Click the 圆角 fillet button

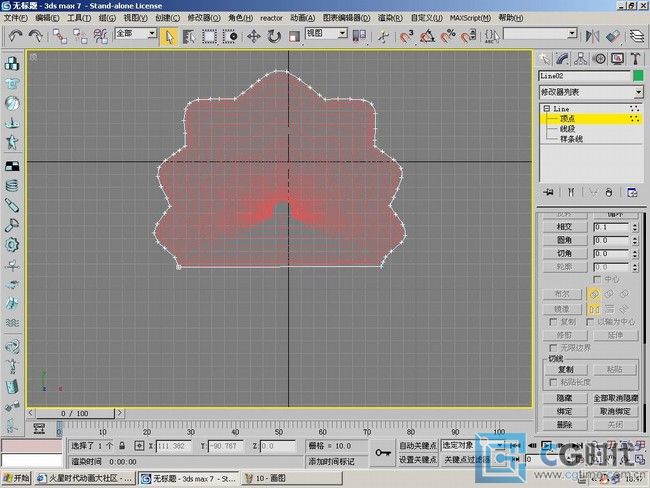coord(565,240)
